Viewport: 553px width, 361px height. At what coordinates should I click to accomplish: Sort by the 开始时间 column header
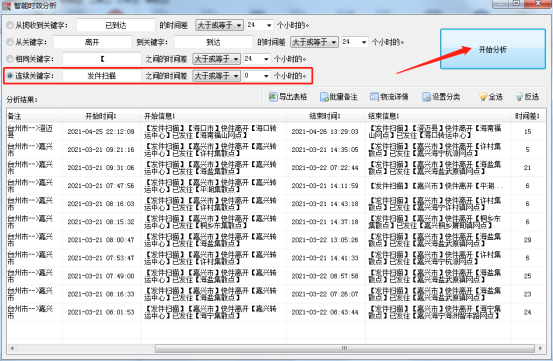click(102, 116)
